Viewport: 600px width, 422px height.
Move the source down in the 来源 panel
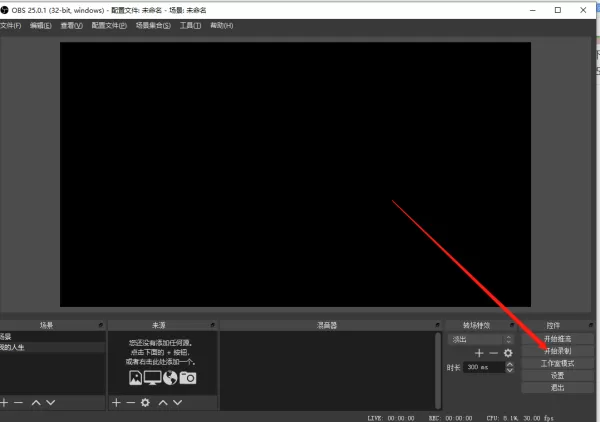(177, 402)
